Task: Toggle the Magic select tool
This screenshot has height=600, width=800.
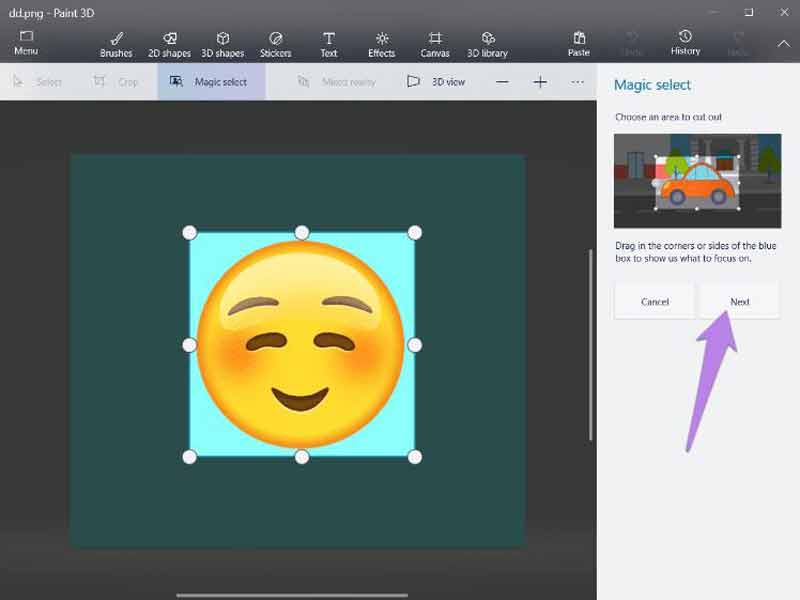Action: 210,82
